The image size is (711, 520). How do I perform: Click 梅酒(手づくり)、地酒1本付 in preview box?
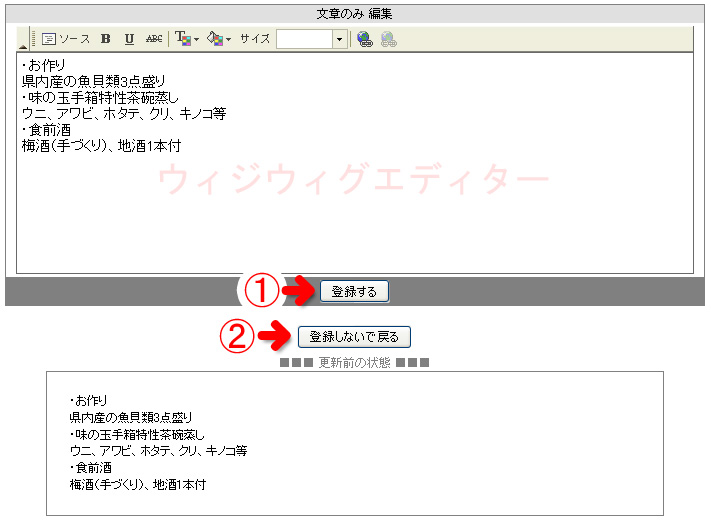pos(138,485)
